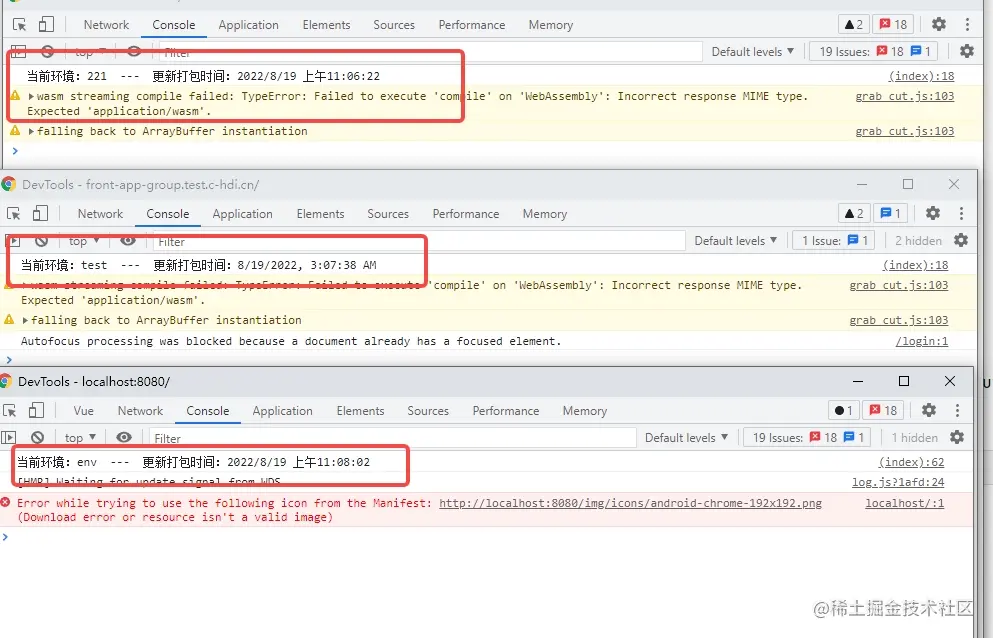
Task: Focus Filter field in localhost DevTools console
Action: coord(392,438)
